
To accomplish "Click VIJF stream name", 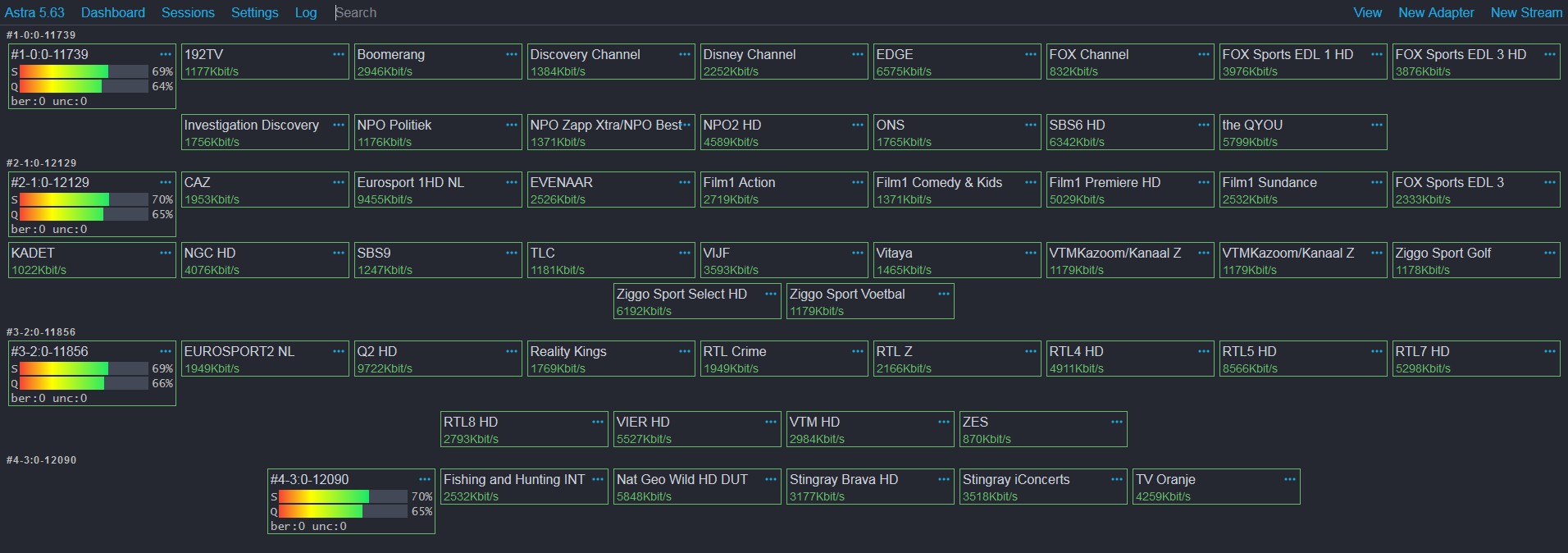I will pos(716,253).
